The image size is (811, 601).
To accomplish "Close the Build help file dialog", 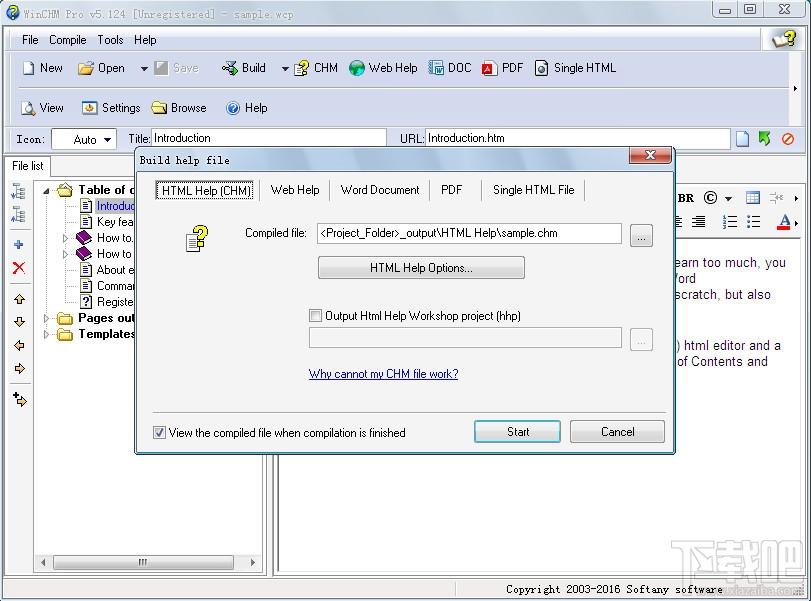I will click(x=651, y=155).
